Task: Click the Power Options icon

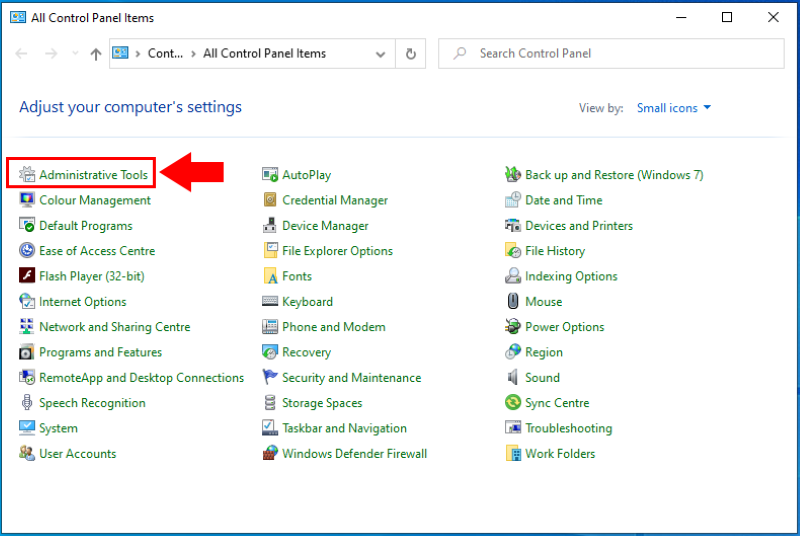Action: [x=513, y=326]
